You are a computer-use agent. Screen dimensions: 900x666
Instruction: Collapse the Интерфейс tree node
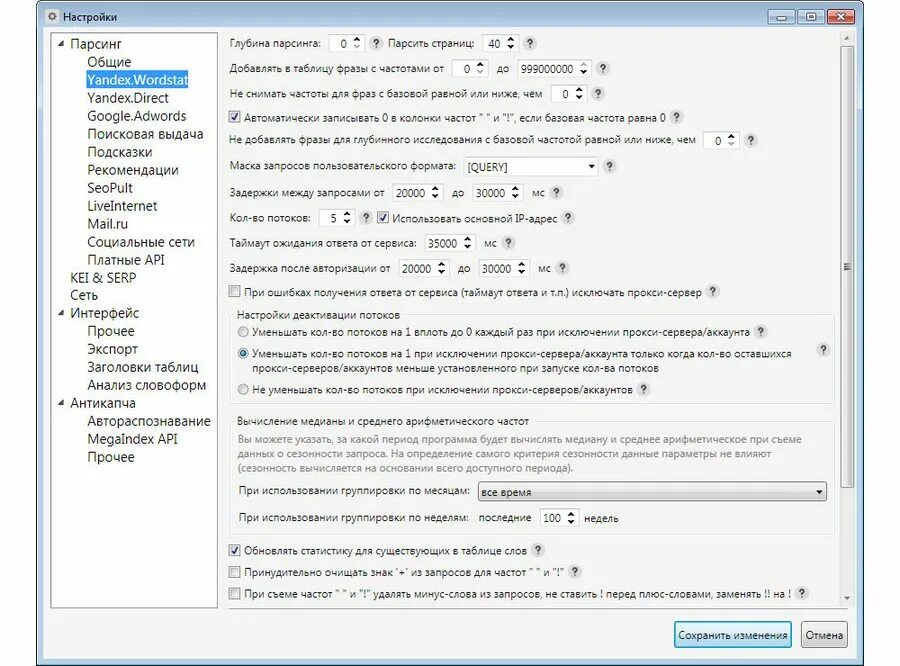61,313
